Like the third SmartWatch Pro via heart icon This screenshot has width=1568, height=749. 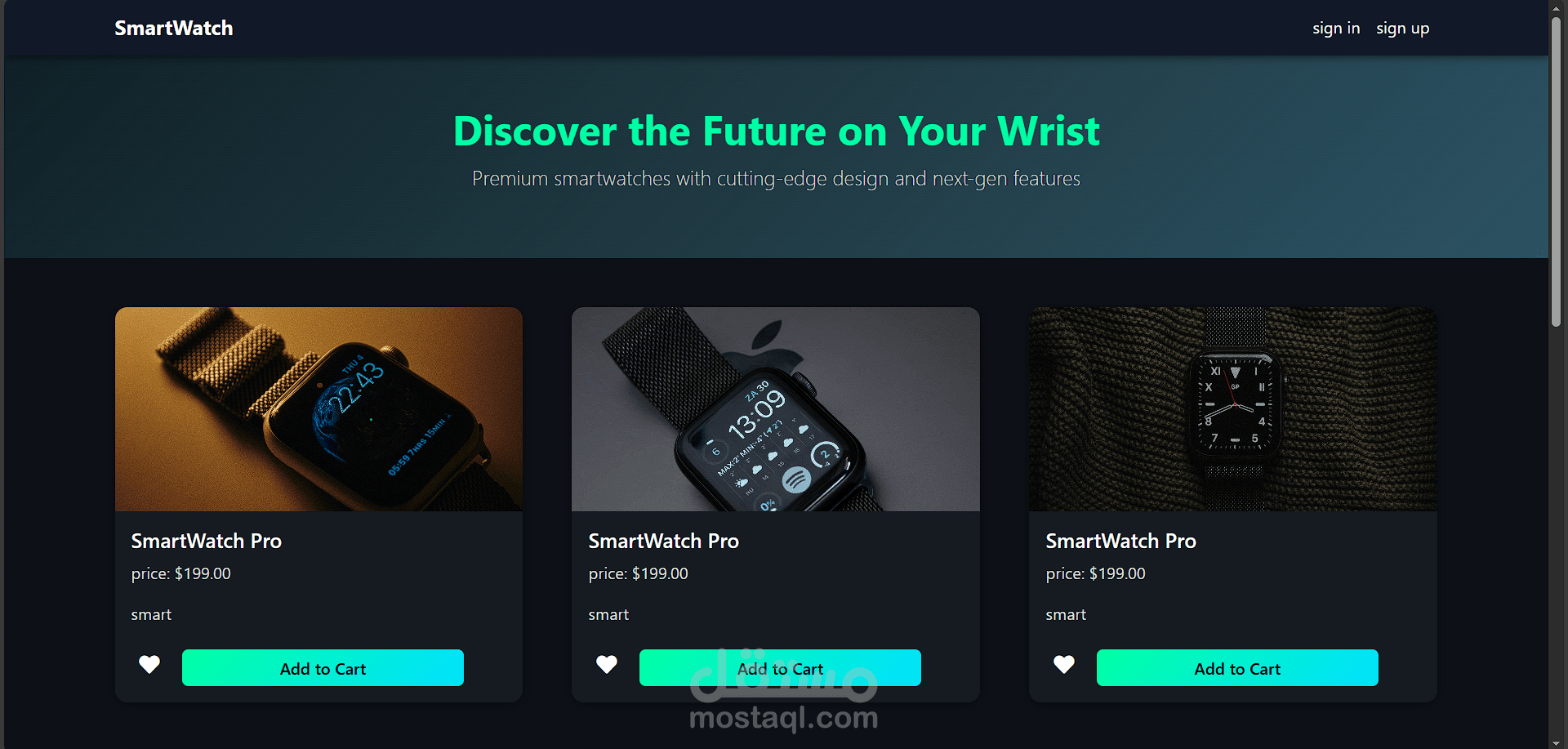(x=1064, y=665)
